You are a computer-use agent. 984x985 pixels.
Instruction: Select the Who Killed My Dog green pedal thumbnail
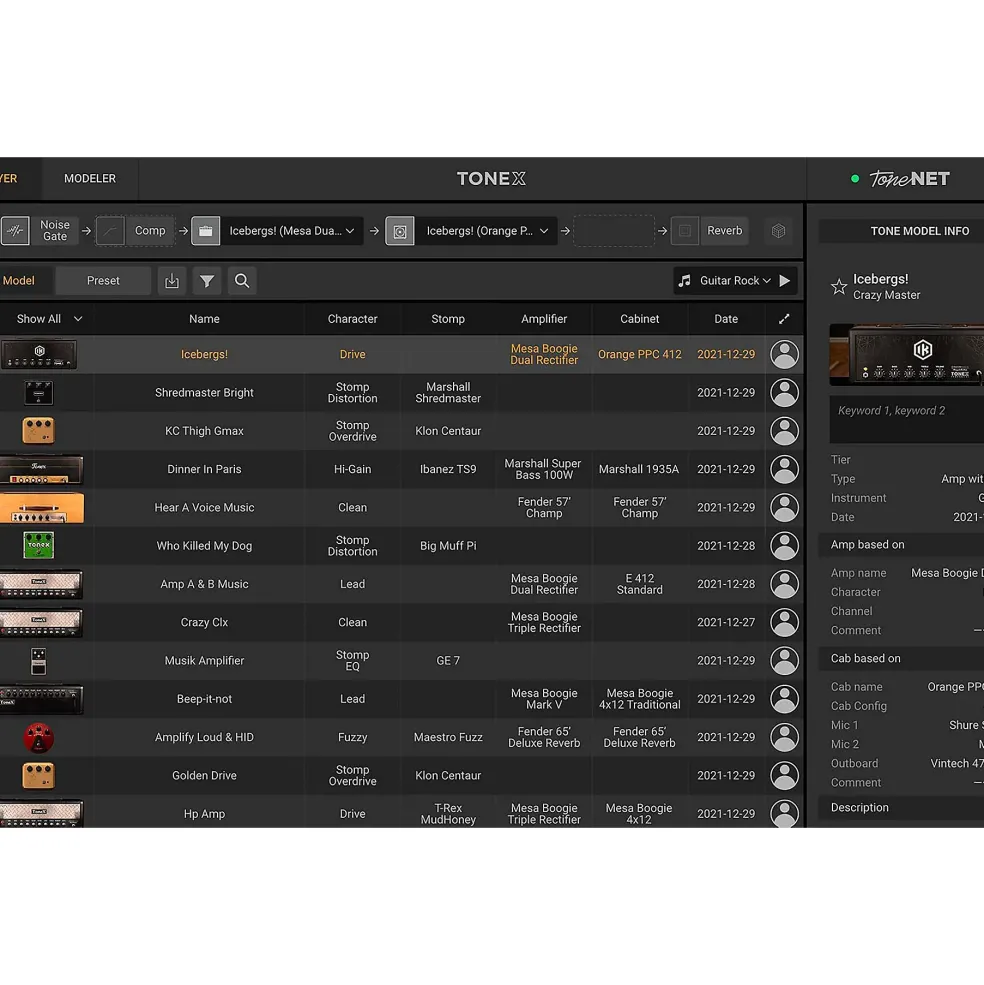38,545
